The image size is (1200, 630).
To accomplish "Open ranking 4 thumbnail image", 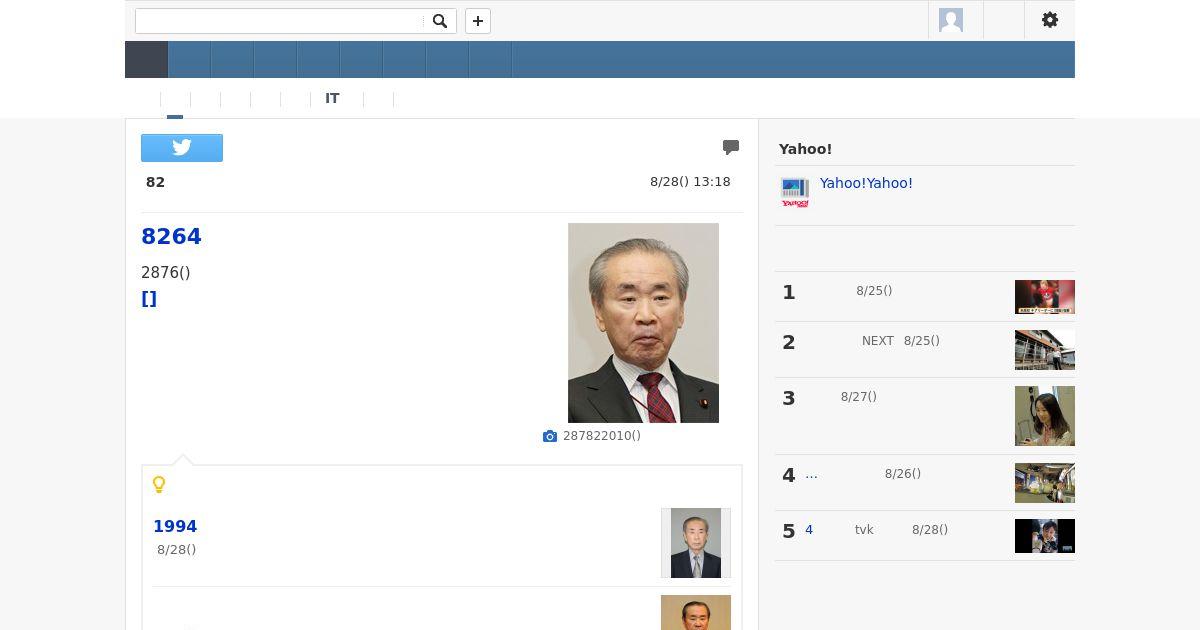I will click(1045, 483).
